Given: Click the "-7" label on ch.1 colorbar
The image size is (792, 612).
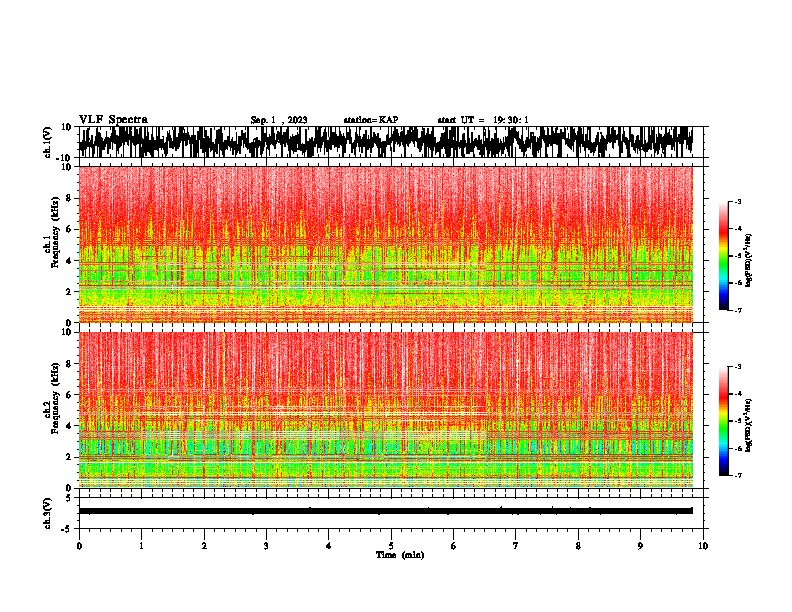Looking at the screenshot, I should tap(737, 310).
